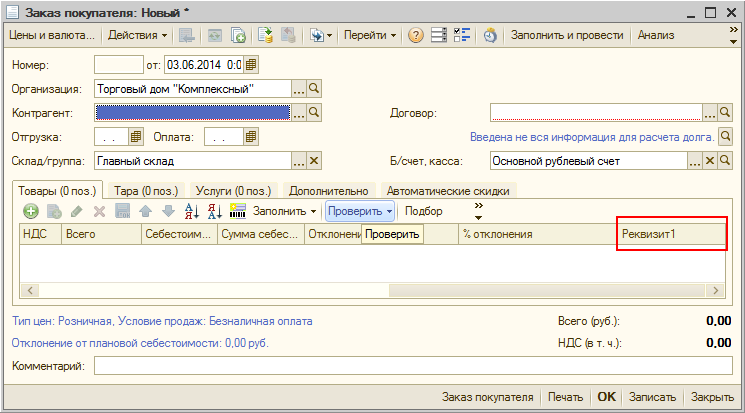Click the clock timer toolbar icon
Viewport: 745px width, 413px height.
pyautogui.click(x=490, y=35)
